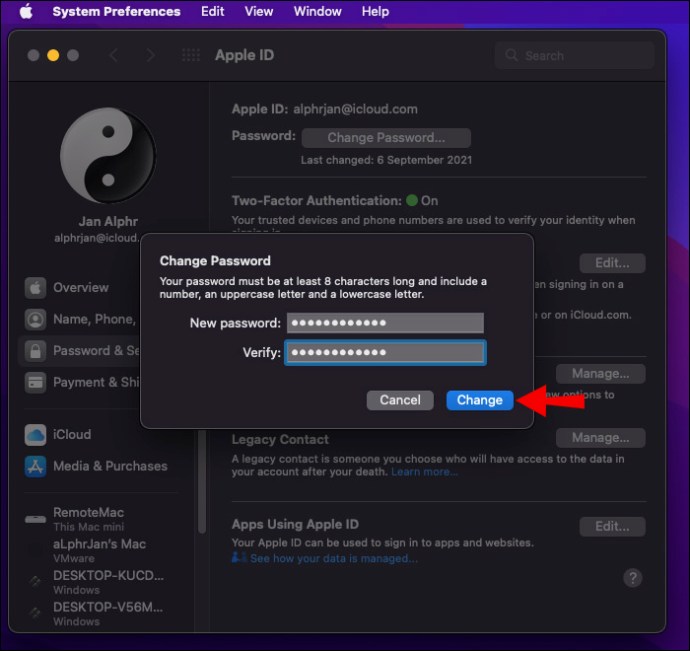Viewport: 690px width, 651px height.
Task: Click the Search field
Action: click(574, 55)
